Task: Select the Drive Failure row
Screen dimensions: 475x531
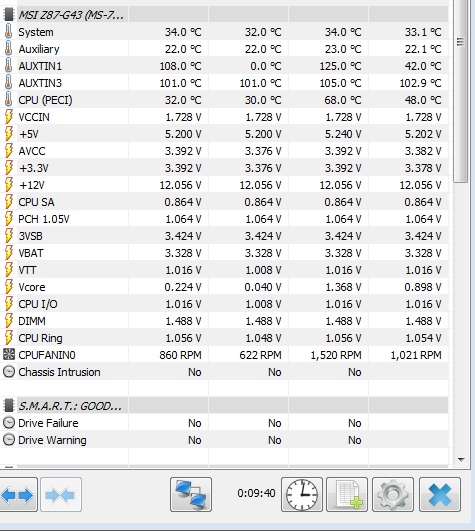Action: (x=224, y=423)
